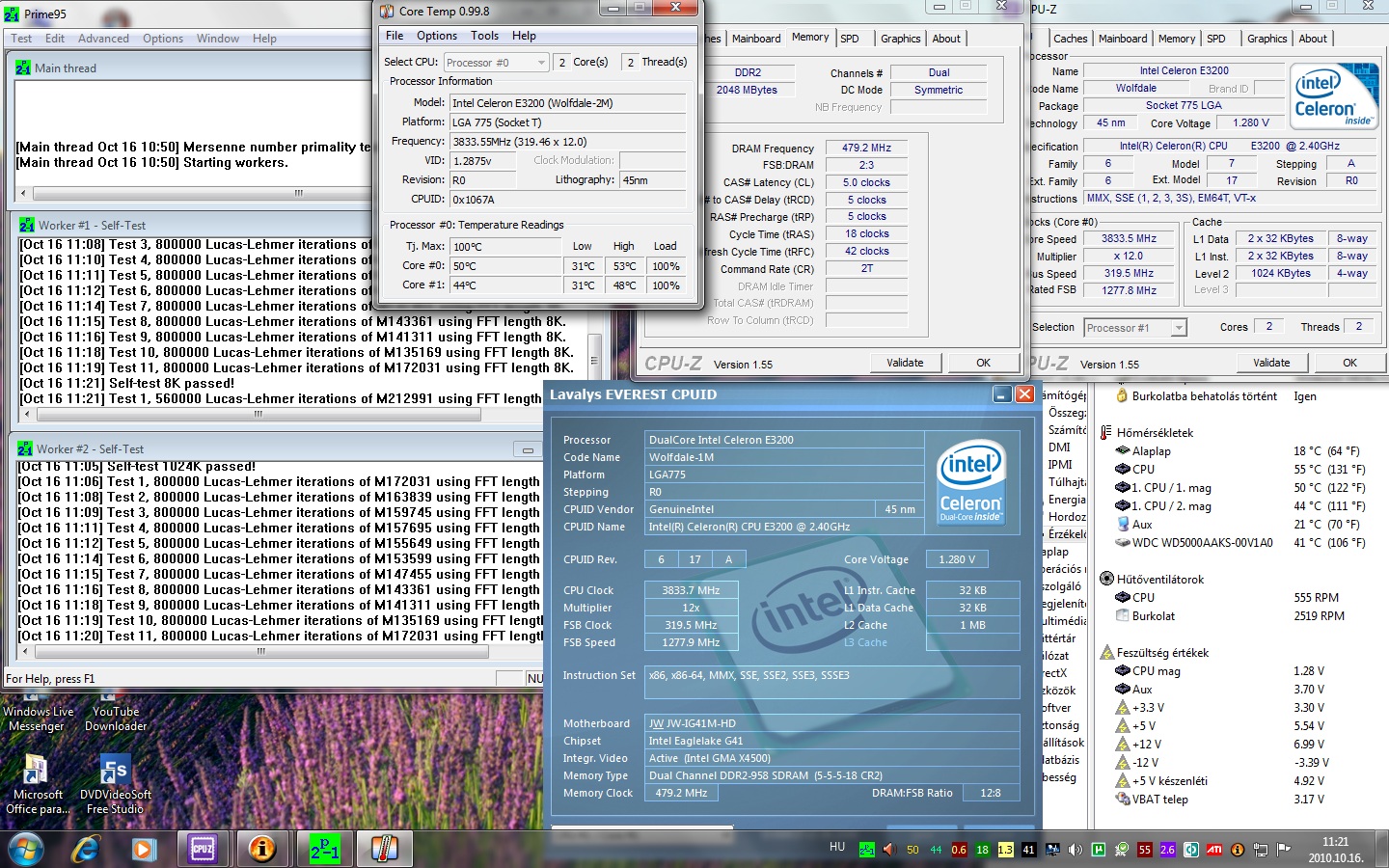
Task: Open the Select CPU dropdown in Core Temp
Action: pyautogui.click(x=496, y=62)
